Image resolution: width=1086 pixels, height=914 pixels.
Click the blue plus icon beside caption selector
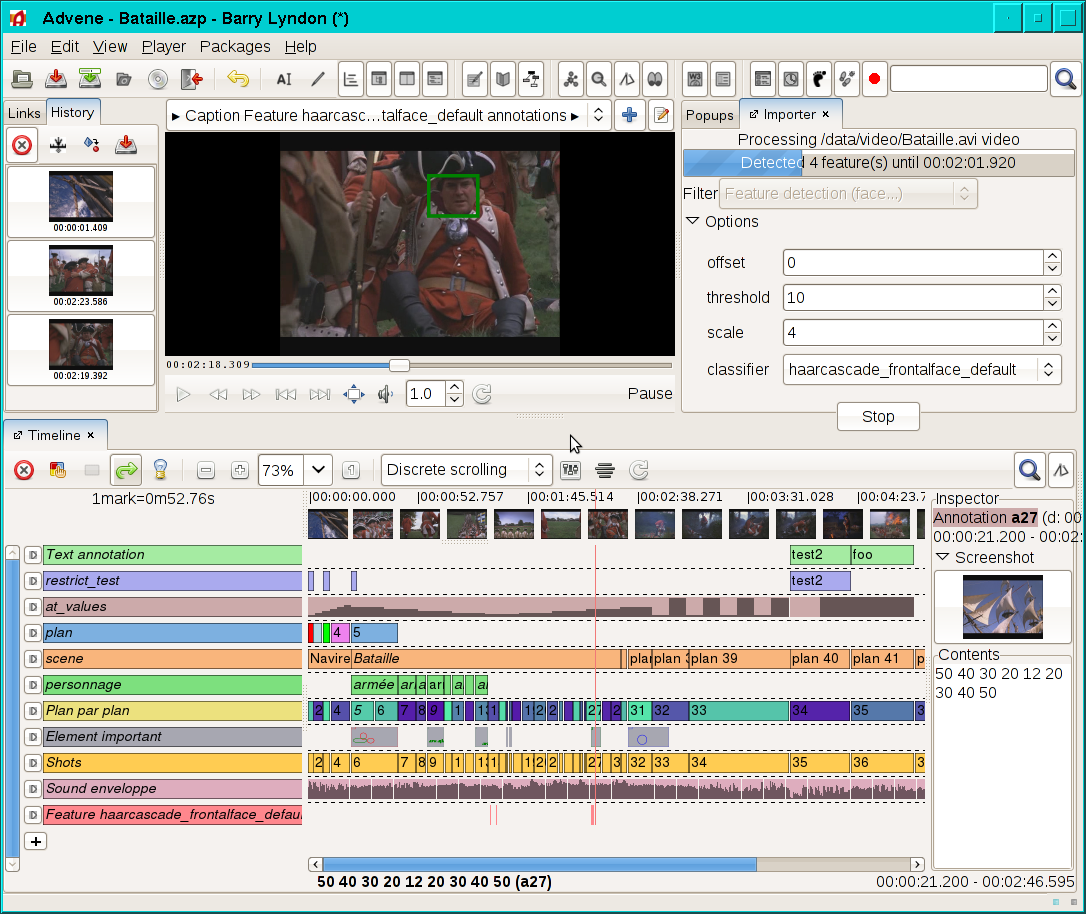click(629, 116)
